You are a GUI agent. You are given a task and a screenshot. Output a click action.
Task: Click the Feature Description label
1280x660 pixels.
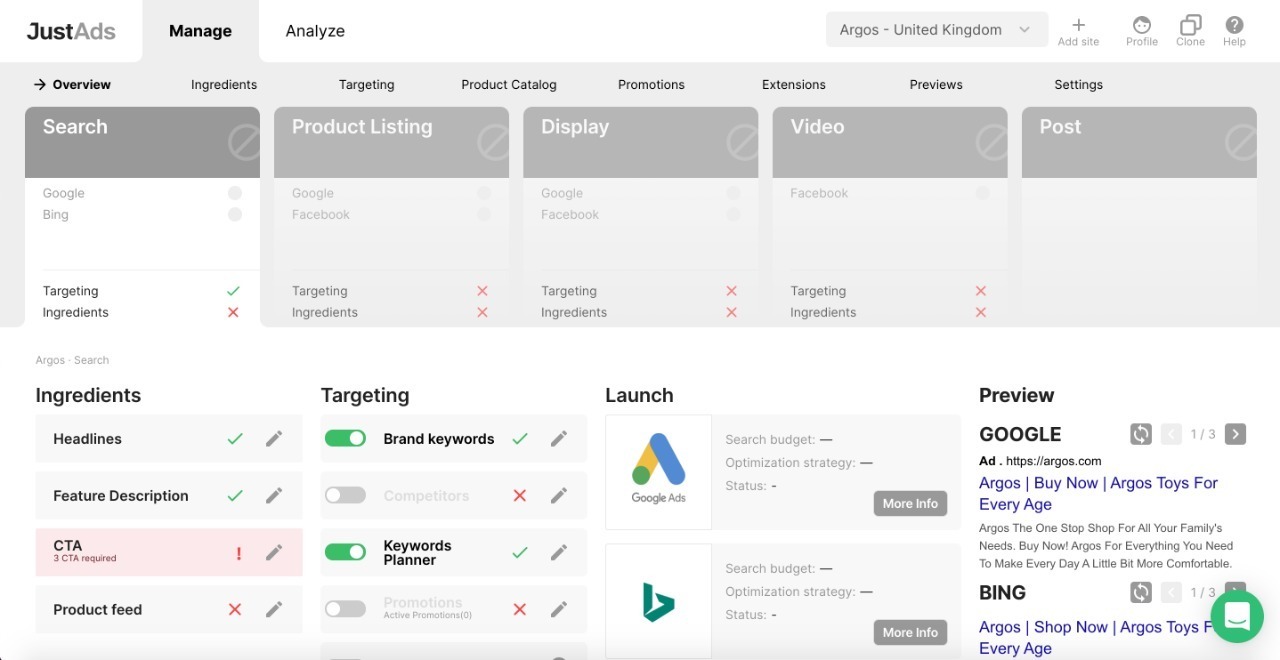(x=121, y=496)
